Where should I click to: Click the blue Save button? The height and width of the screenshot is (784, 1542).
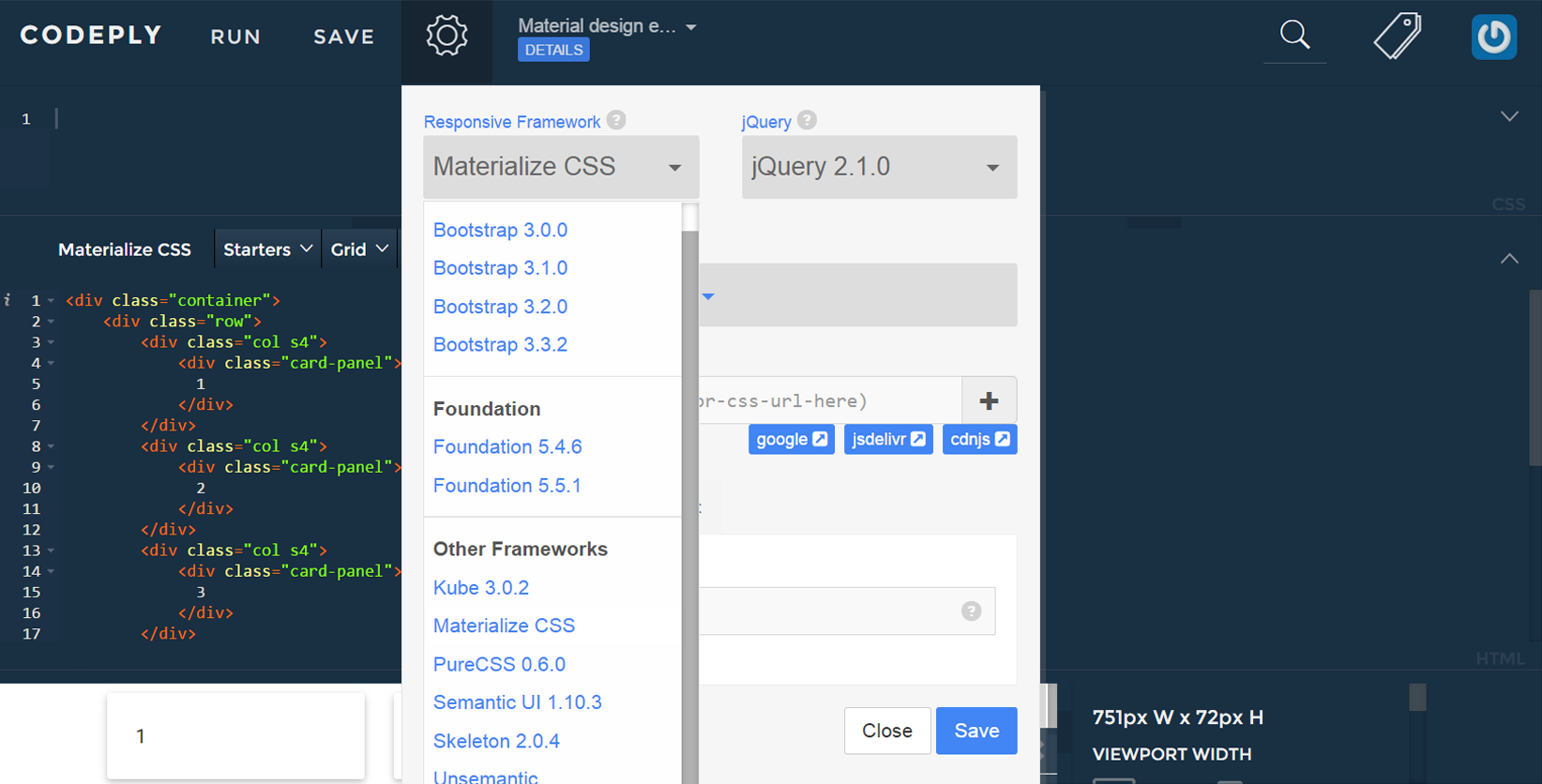tap(976, 731)
